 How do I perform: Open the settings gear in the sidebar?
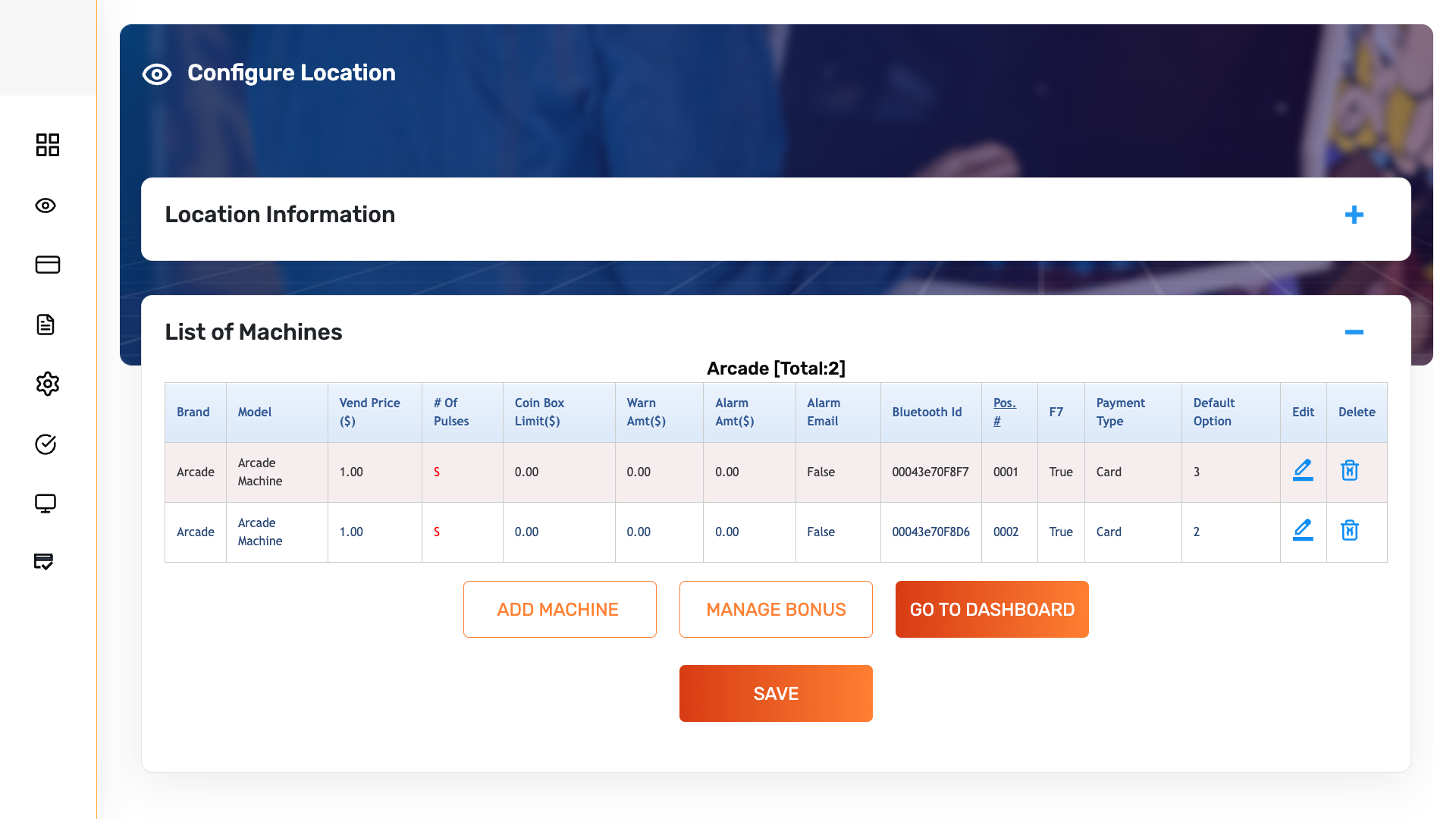tap(47, 384)
